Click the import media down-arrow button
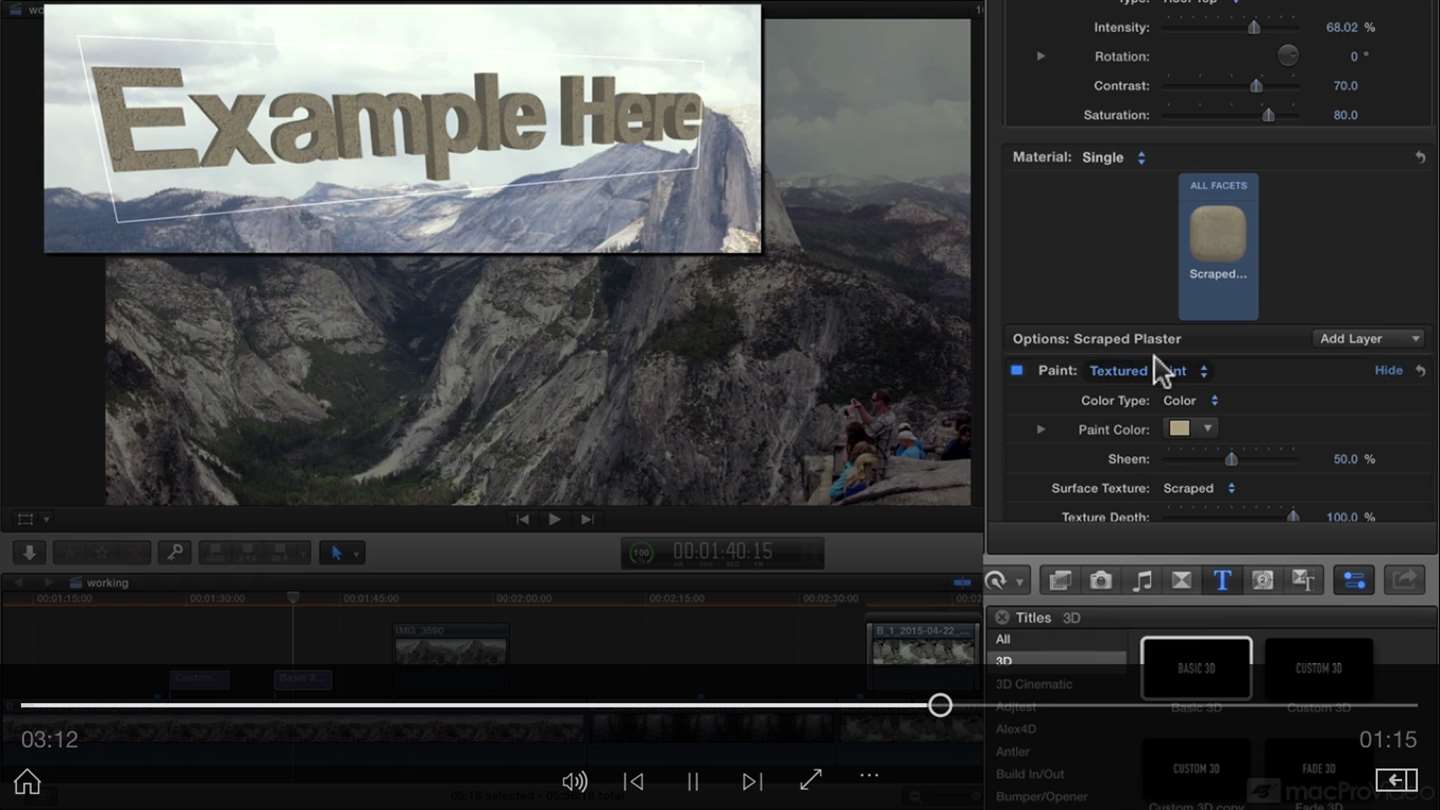 click(x=29, y=552)
